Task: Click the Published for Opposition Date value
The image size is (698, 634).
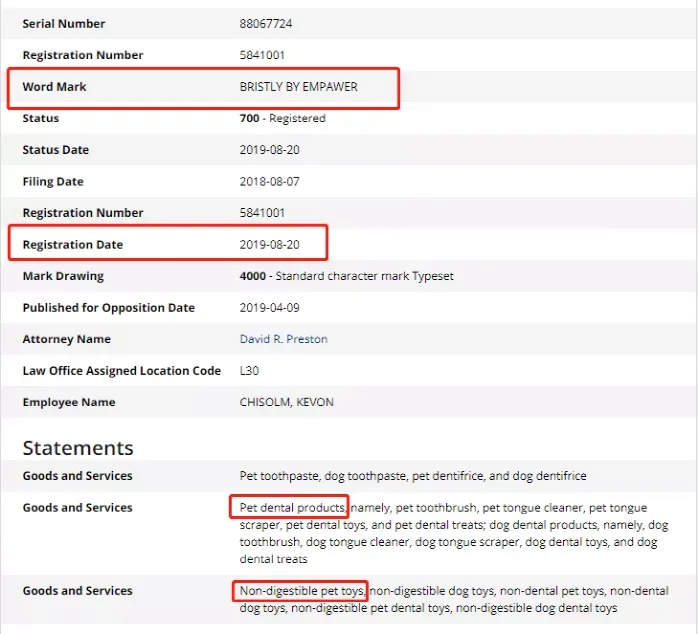Action: coord(269,308)
